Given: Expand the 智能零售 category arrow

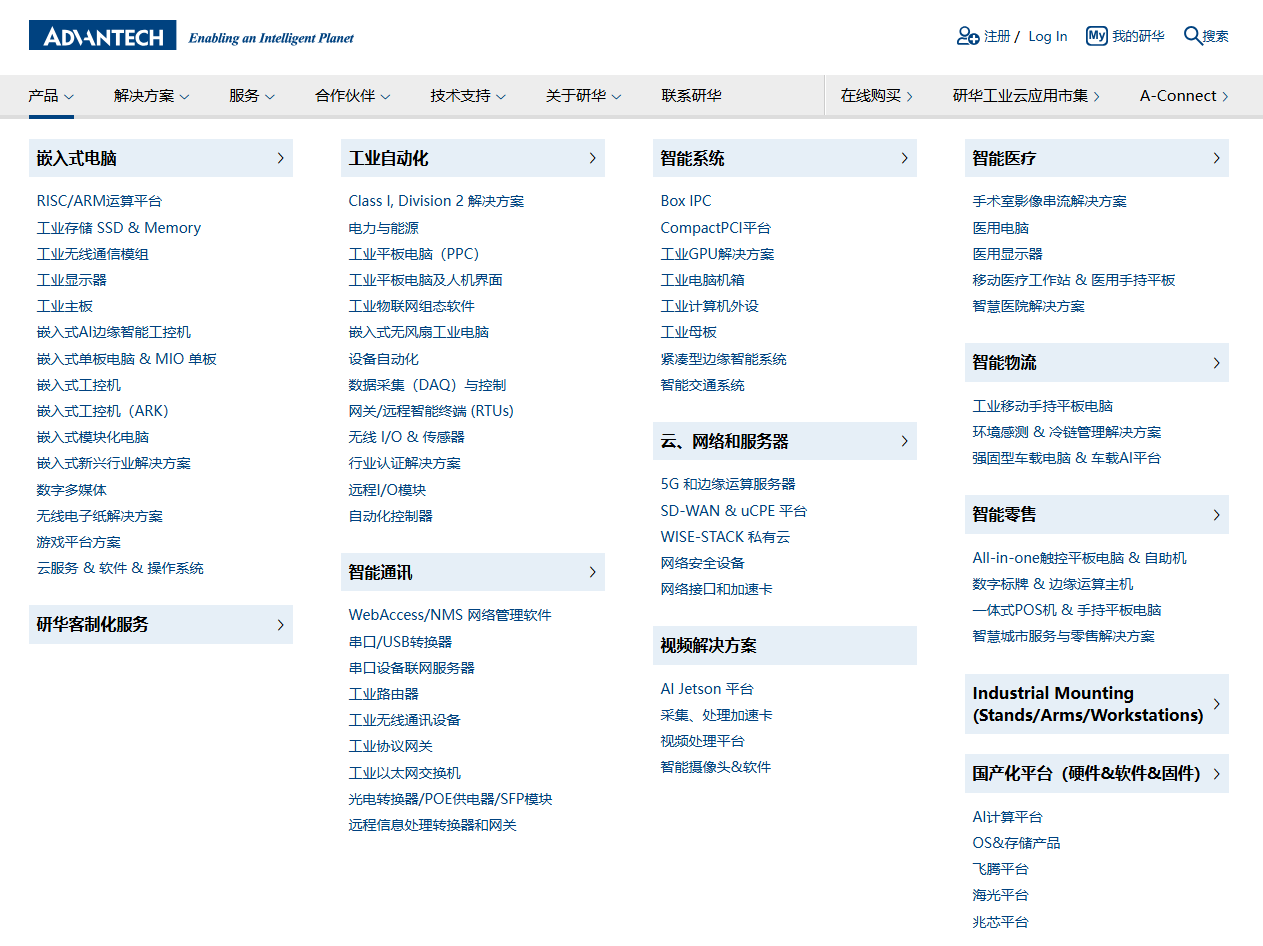Looking at the screenshot, I should click(1217, 515).
